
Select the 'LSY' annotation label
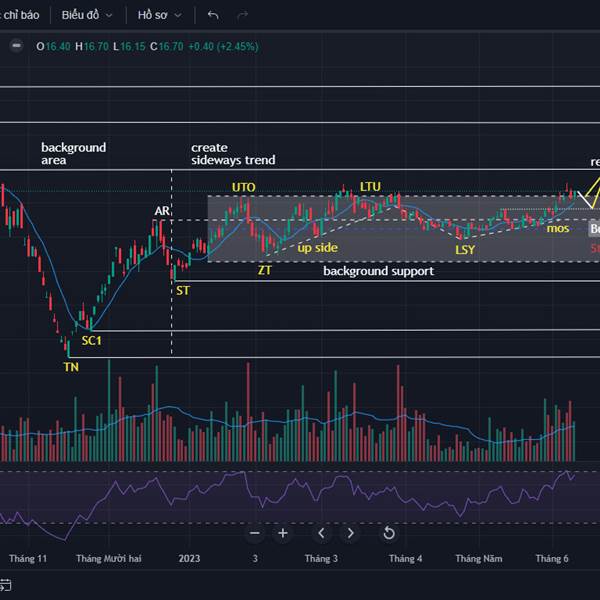[x=465, y=250]
